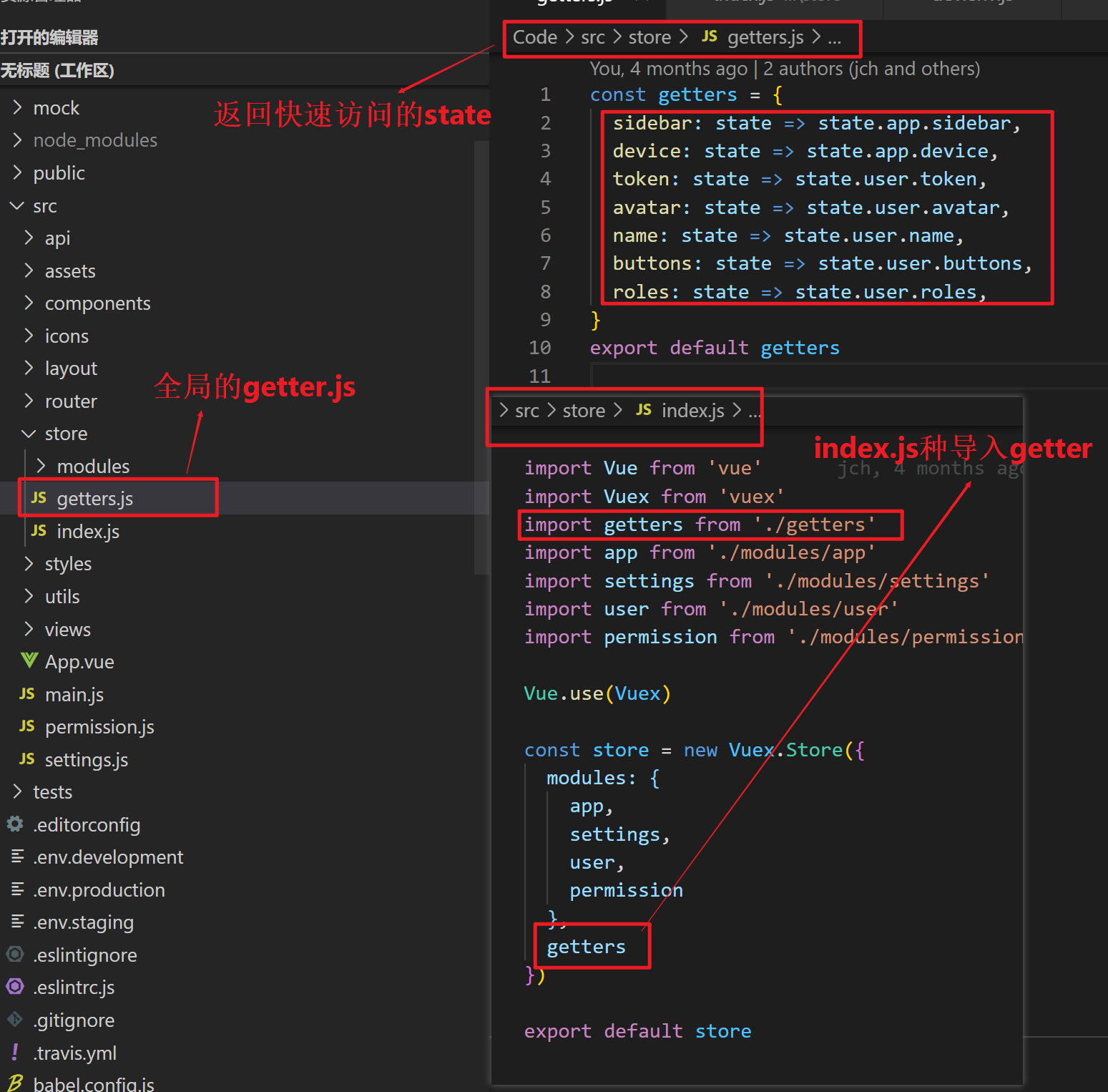Click the Vue icon of App.vue
The height and width of the screenshot is (1092, 1108).
(x=29, y=660)
